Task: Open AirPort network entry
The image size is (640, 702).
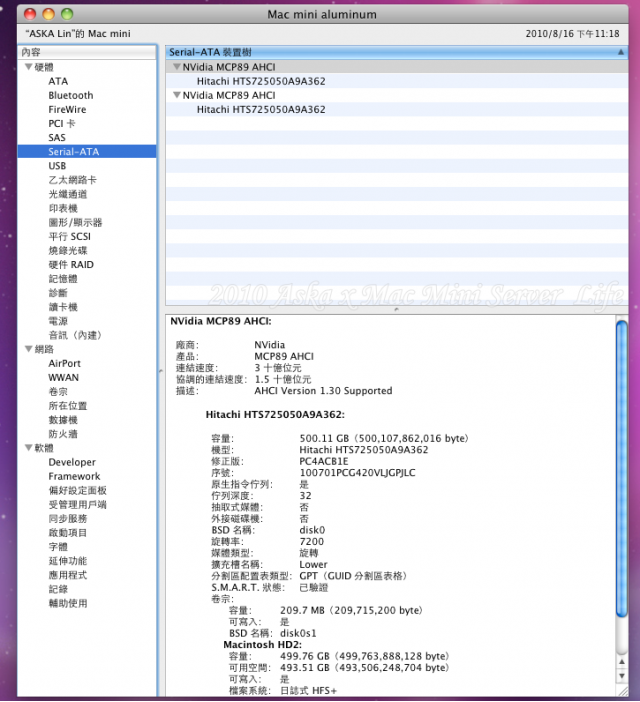Action: (64, 364)
